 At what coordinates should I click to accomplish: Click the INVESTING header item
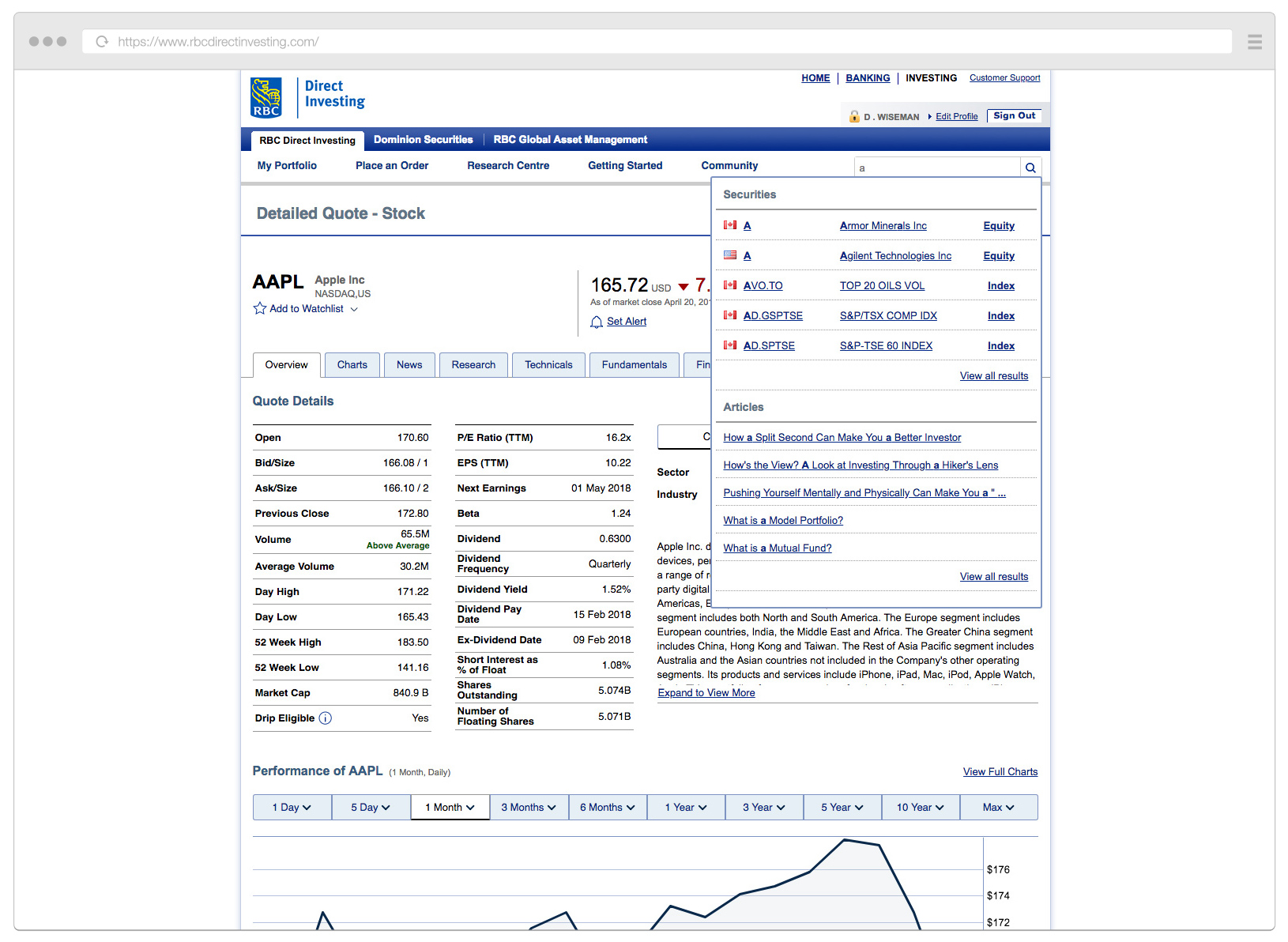931,78
